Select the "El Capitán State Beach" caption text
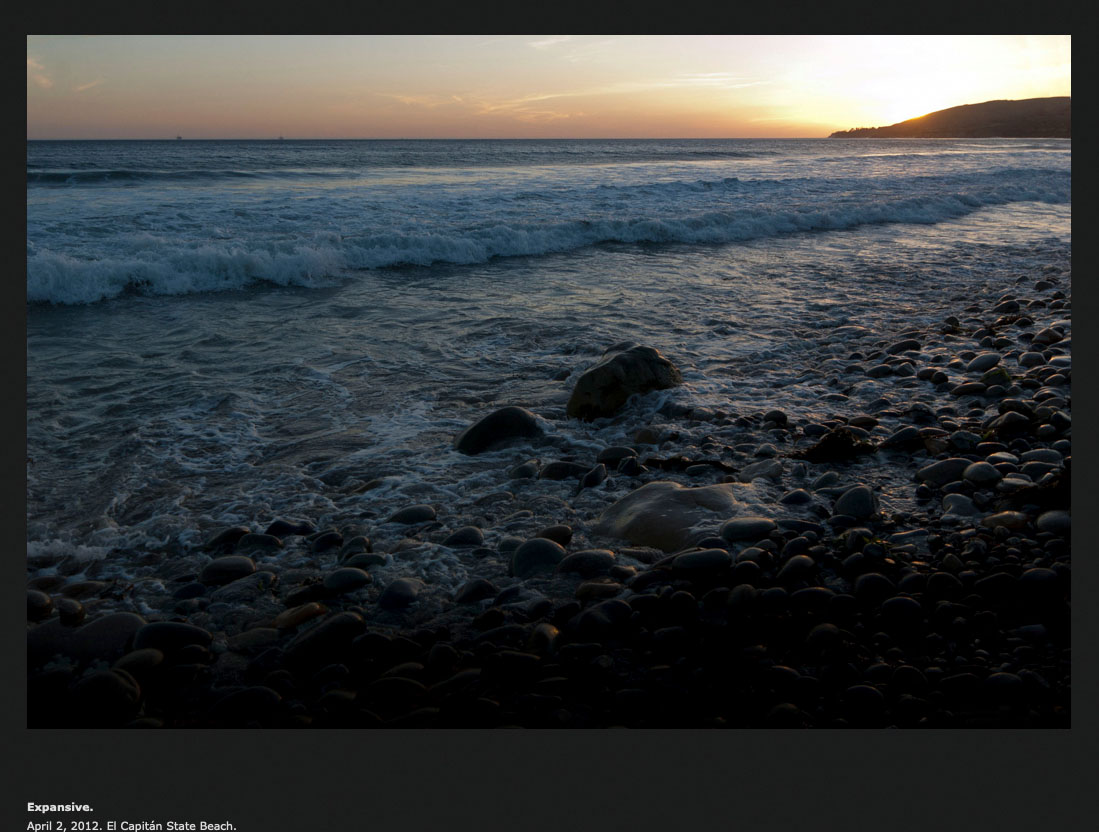This screenshot has width=1099, height=832. tap(171, 826)
